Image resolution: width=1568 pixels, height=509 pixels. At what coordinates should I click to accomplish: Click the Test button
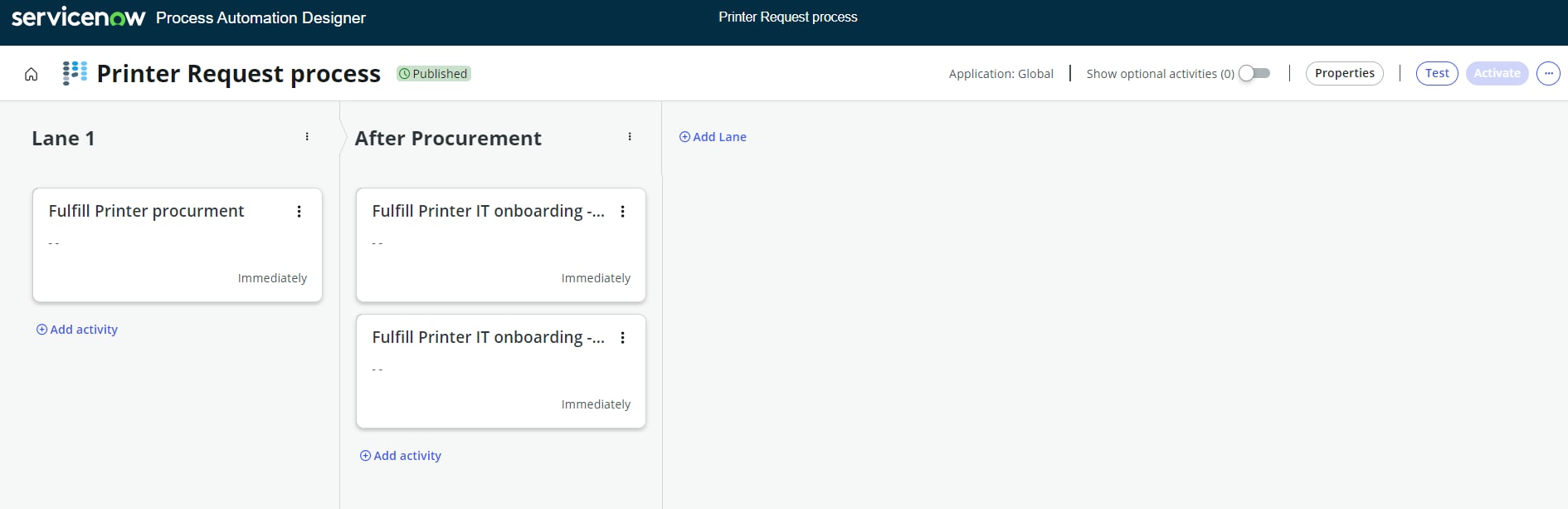tap(1437, 73)
